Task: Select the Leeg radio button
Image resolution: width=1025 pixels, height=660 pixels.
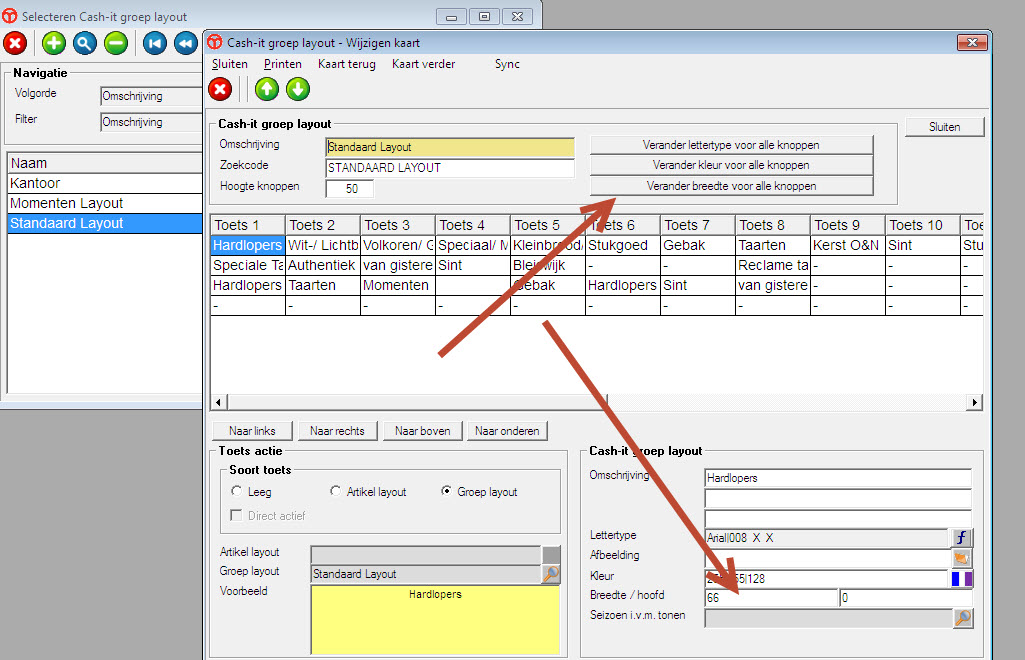Action: pyautogui.click(x=237, y=491)
